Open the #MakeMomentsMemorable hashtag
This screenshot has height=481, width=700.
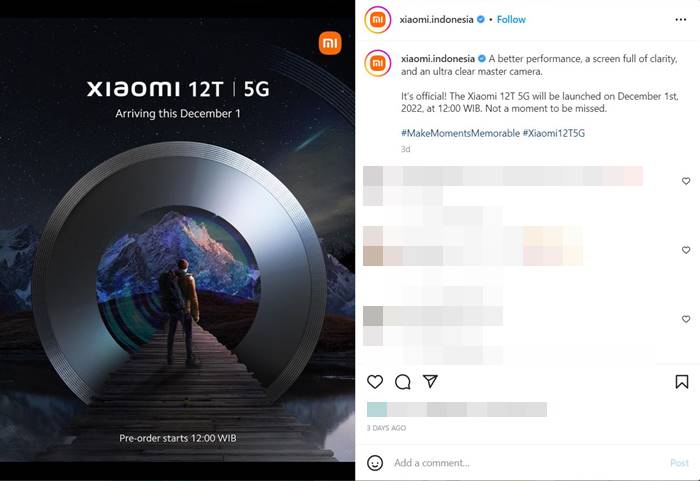click(460, 133)
